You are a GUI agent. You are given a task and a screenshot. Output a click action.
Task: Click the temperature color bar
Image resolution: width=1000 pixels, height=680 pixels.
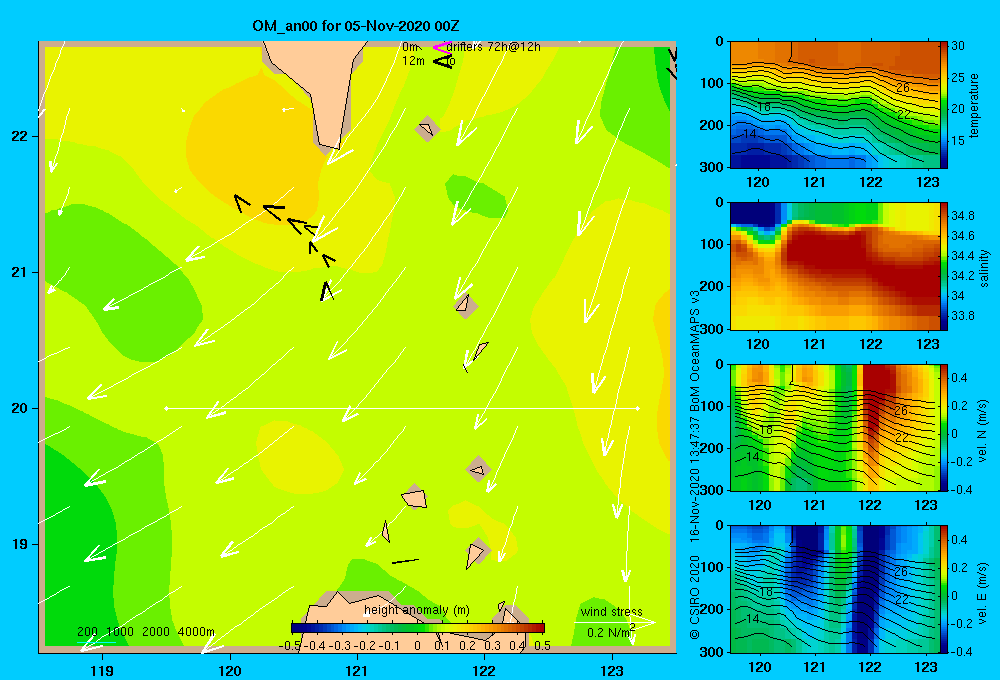pos(944,105)
